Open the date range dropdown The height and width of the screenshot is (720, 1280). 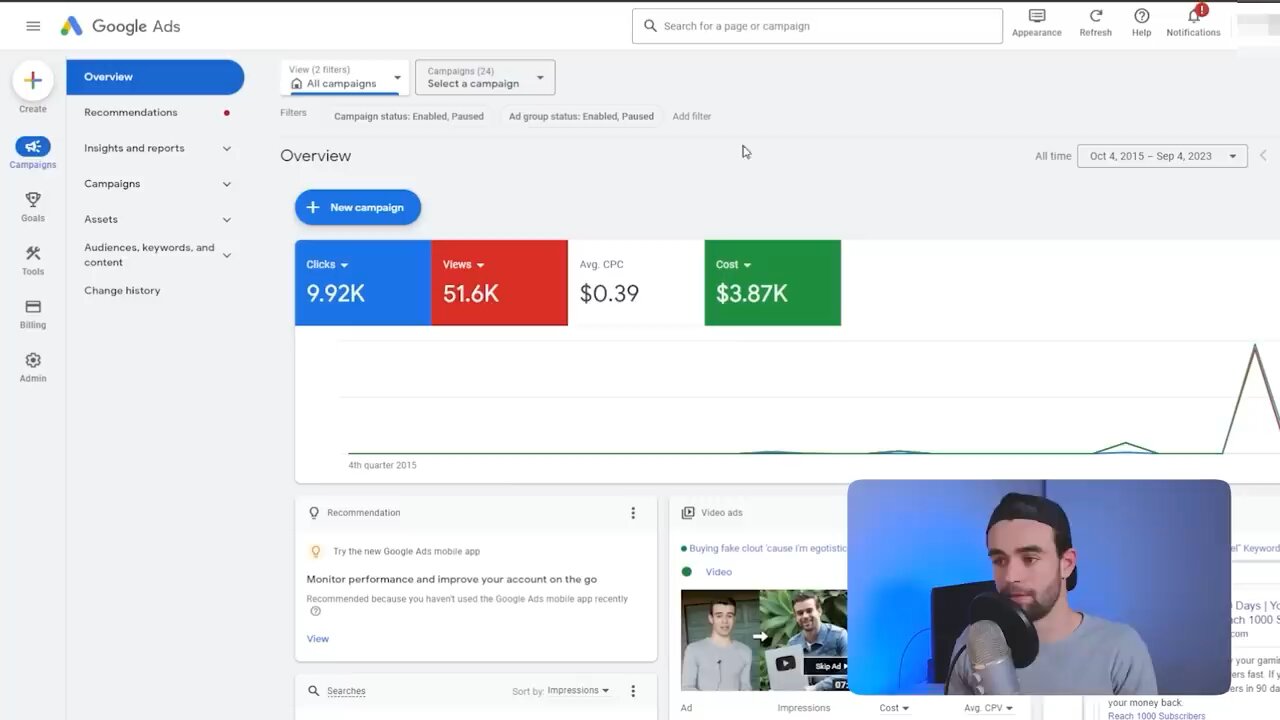tap(1162, 156)
